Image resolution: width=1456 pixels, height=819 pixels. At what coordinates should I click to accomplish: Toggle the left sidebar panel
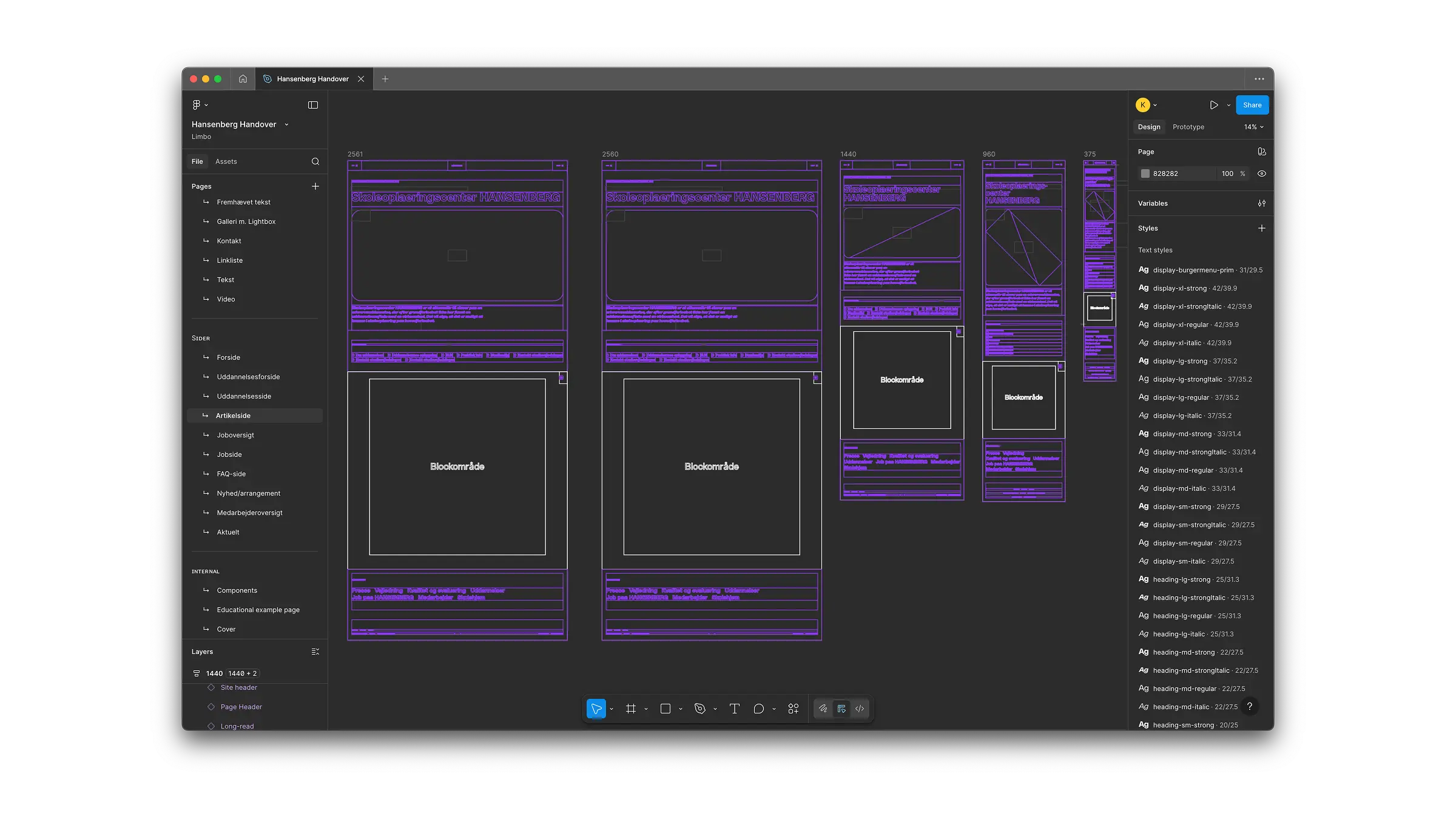tap(313, 105)
